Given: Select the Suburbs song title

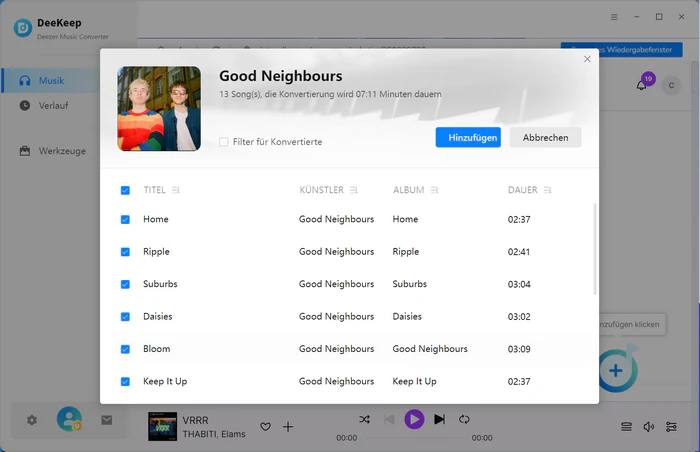Looking at the screenshot, I should [x=160, y=284].
